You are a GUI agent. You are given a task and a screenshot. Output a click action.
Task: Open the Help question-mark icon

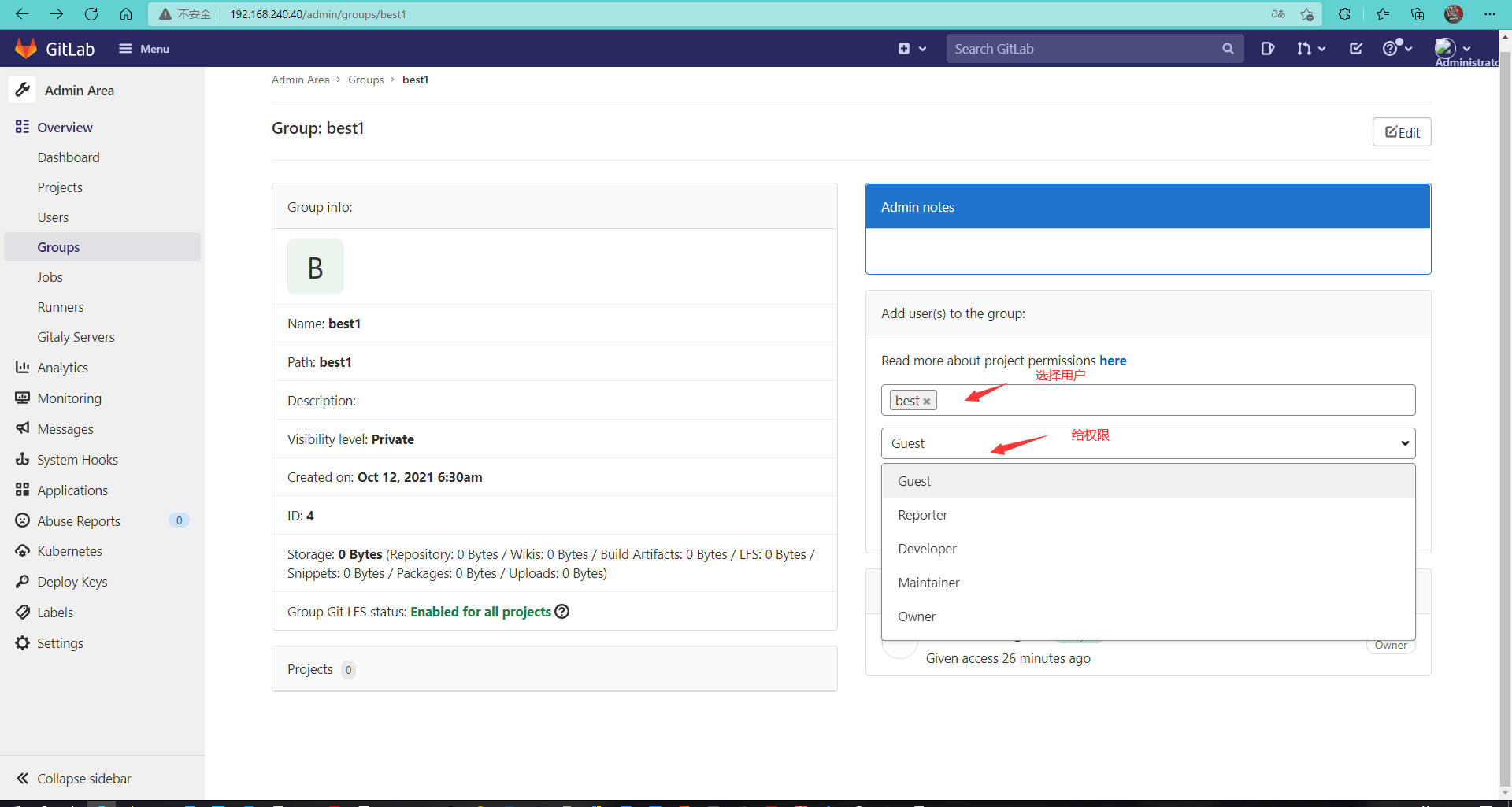coord(1394,48)
